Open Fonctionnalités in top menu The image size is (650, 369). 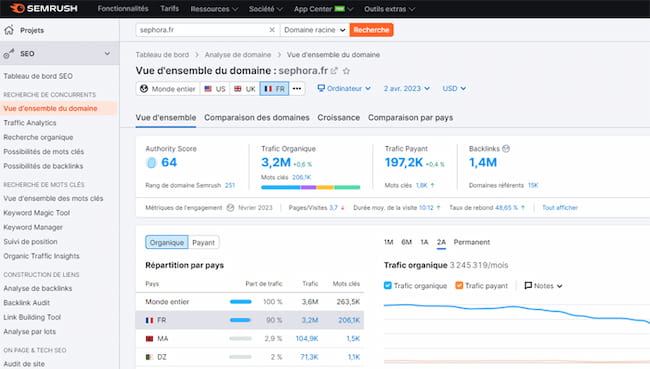123,9
